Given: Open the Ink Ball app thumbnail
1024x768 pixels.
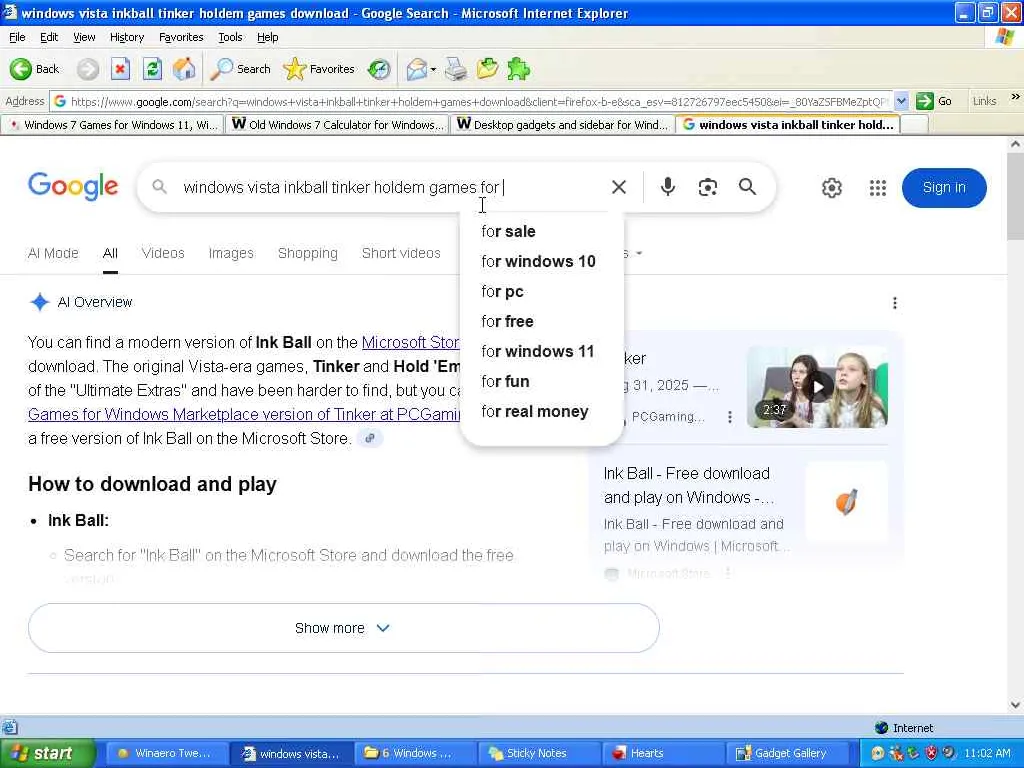Looking at the screenshot, I should [846, 502].
